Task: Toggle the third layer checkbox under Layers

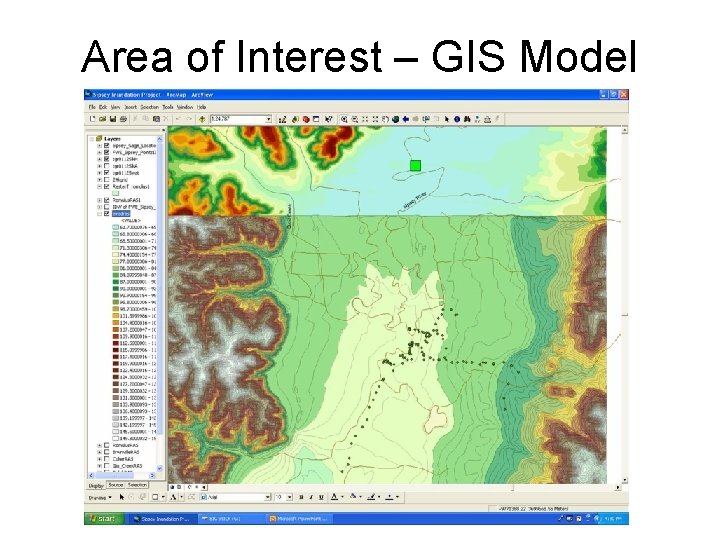Action: (x=107, y=159)
